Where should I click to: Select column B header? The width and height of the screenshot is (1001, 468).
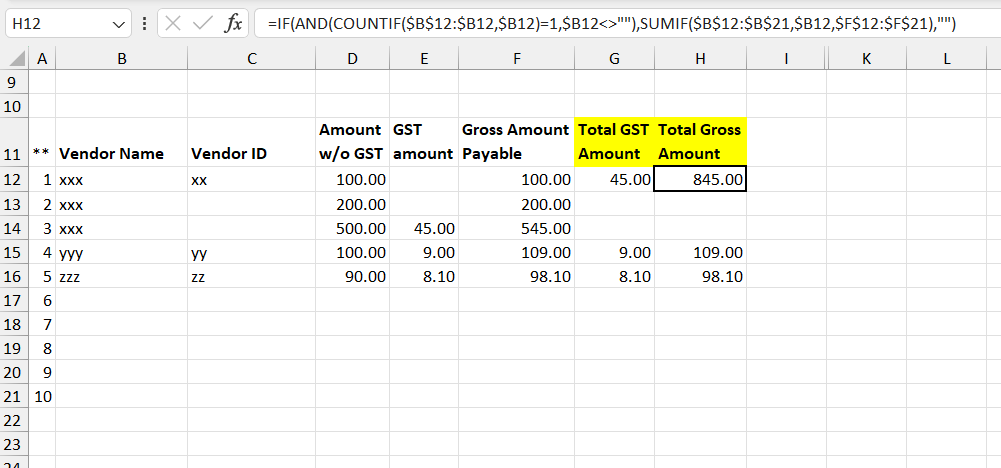122,59
